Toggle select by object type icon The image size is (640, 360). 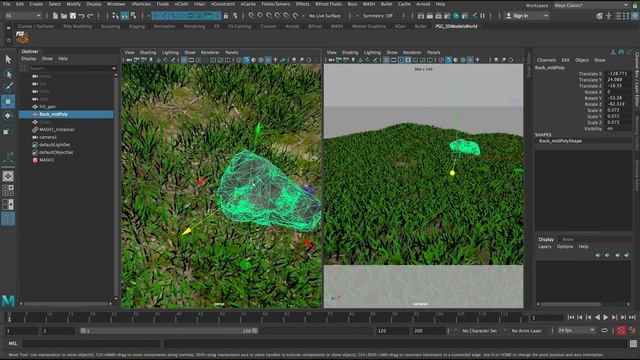(x=124, y=16)
